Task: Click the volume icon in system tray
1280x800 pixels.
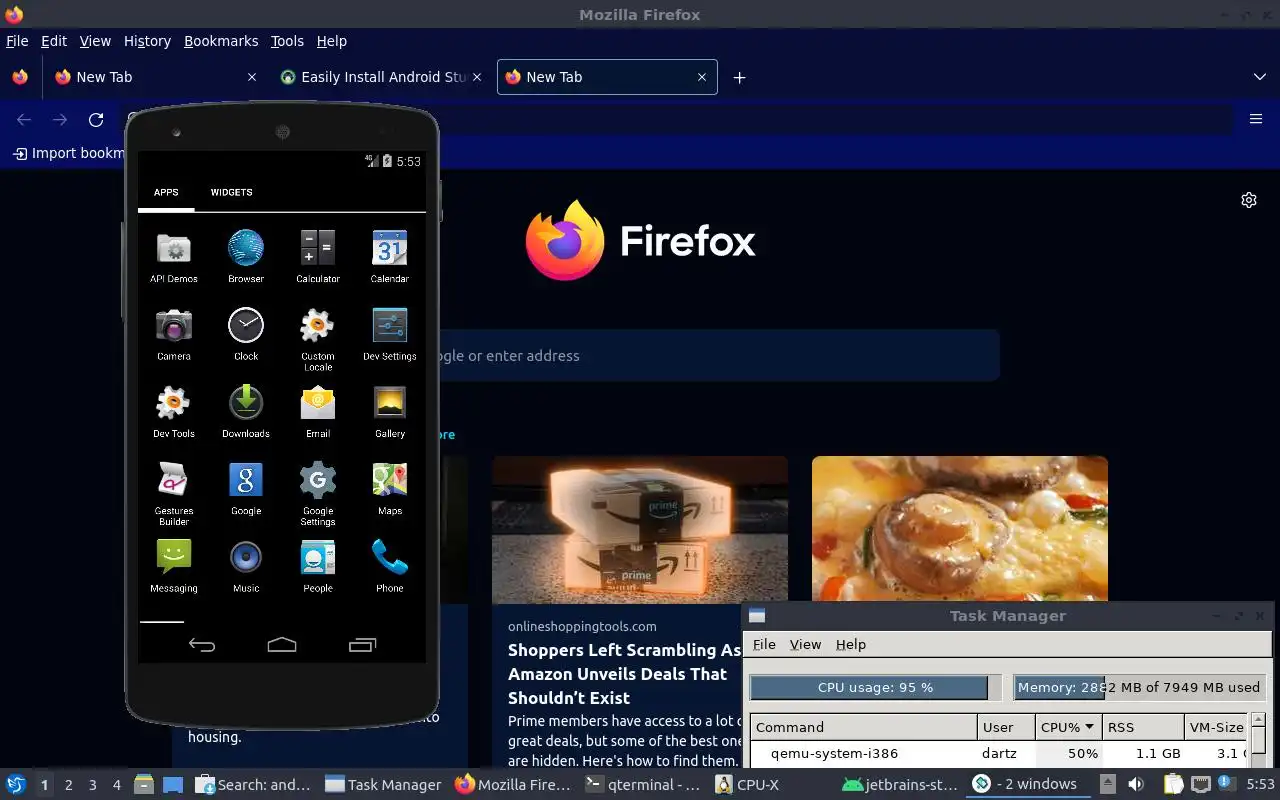Action: coord(1136,784)
